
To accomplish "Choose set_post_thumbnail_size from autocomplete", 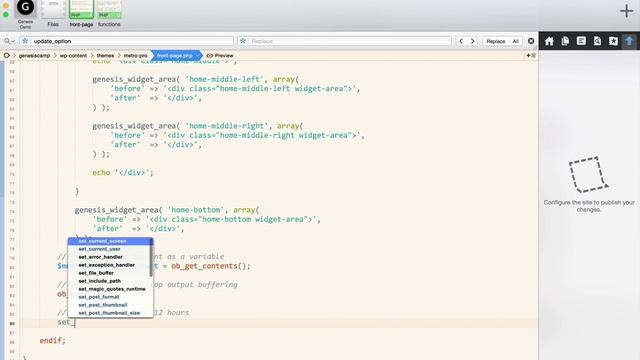I will (110, 313).
